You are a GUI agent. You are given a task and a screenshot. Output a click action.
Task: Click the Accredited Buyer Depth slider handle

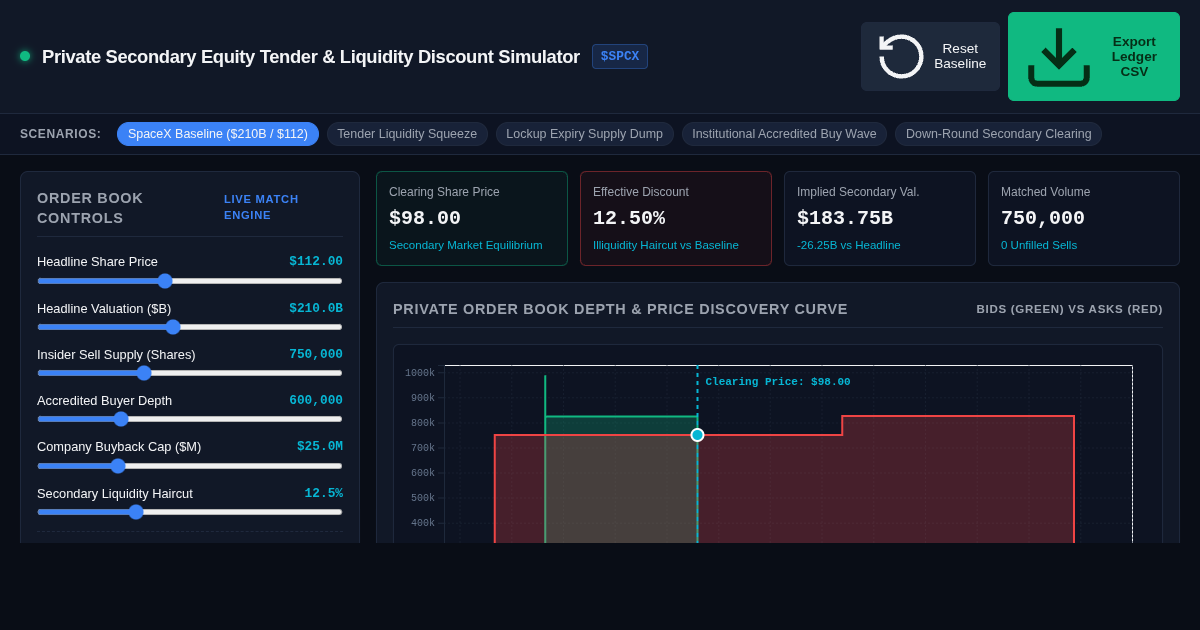coord(121,419)
